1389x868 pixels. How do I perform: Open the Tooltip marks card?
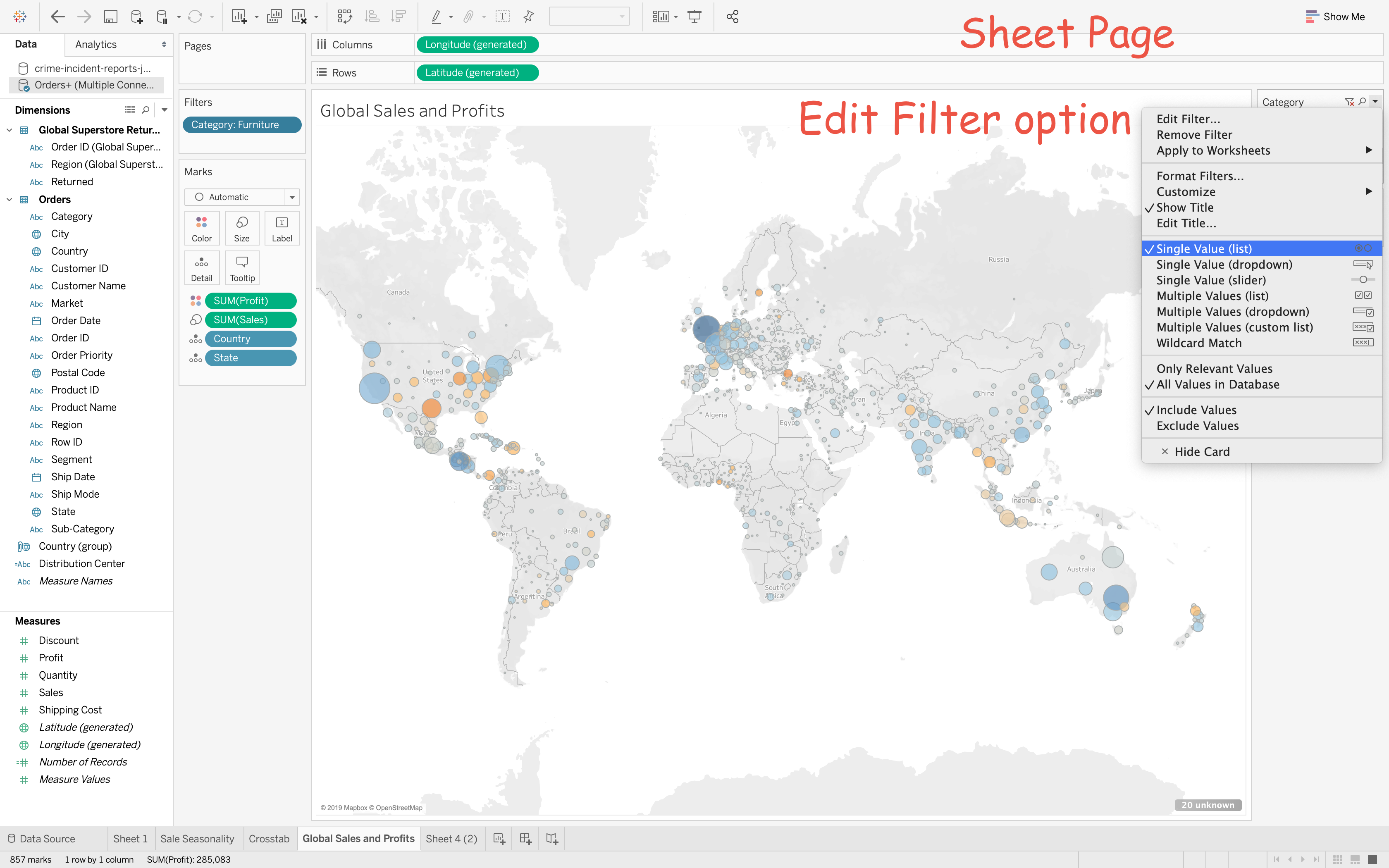tap(242, 268)
